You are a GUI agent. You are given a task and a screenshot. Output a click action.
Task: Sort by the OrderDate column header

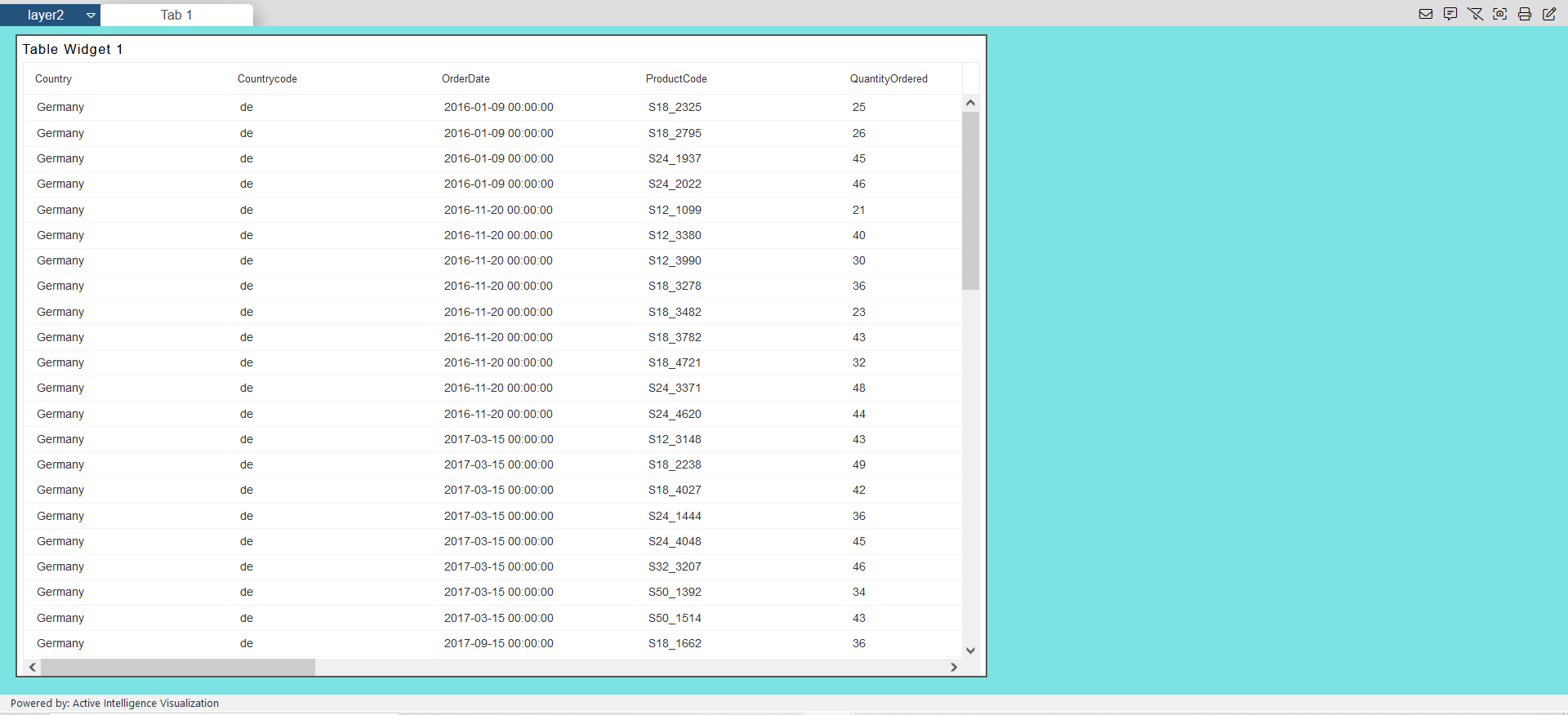pos(465,79)
